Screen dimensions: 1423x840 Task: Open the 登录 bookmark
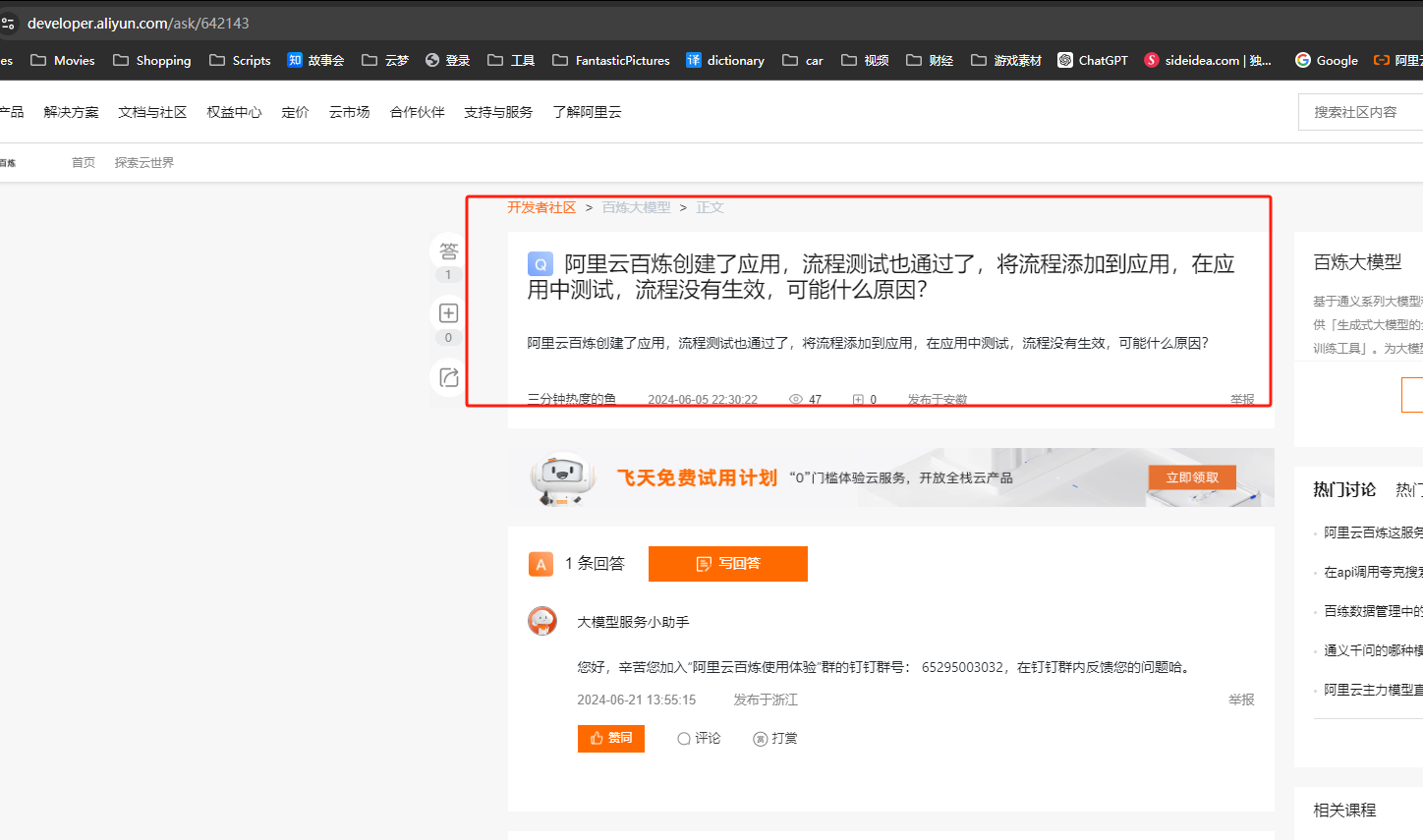point(447,60)
